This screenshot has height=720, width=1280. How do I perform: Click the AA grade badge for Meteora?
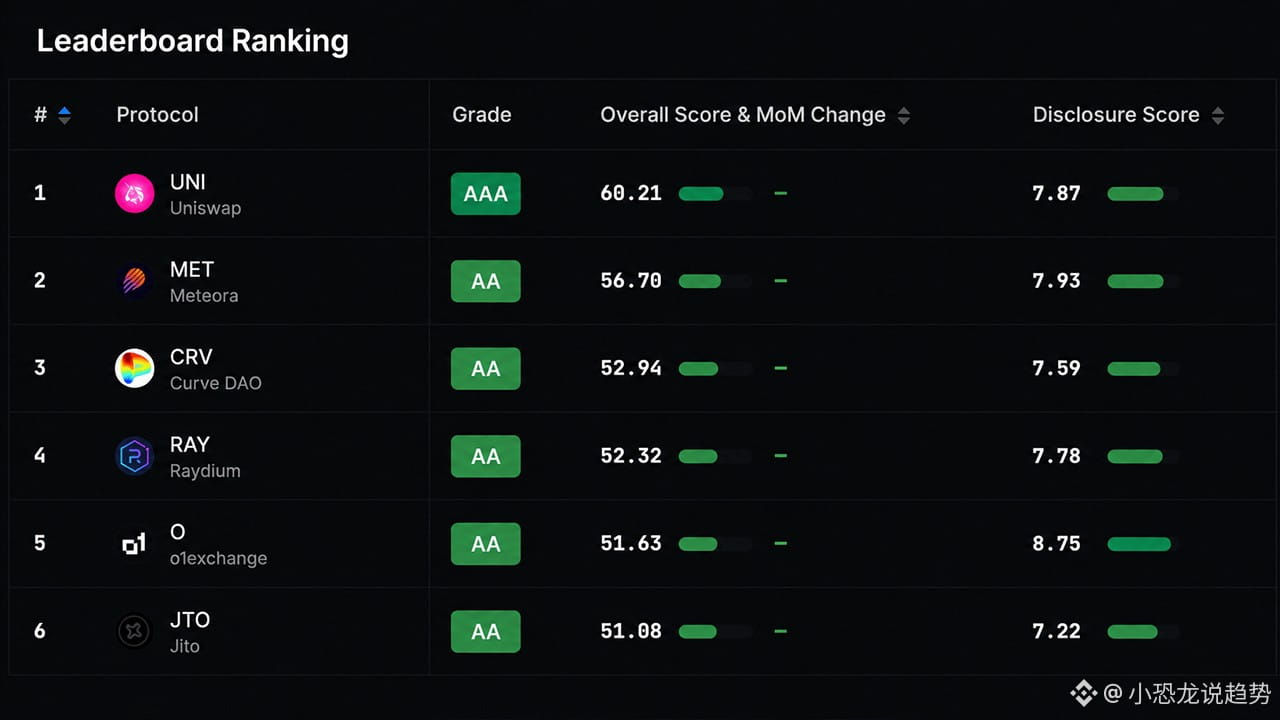(485, 281)
